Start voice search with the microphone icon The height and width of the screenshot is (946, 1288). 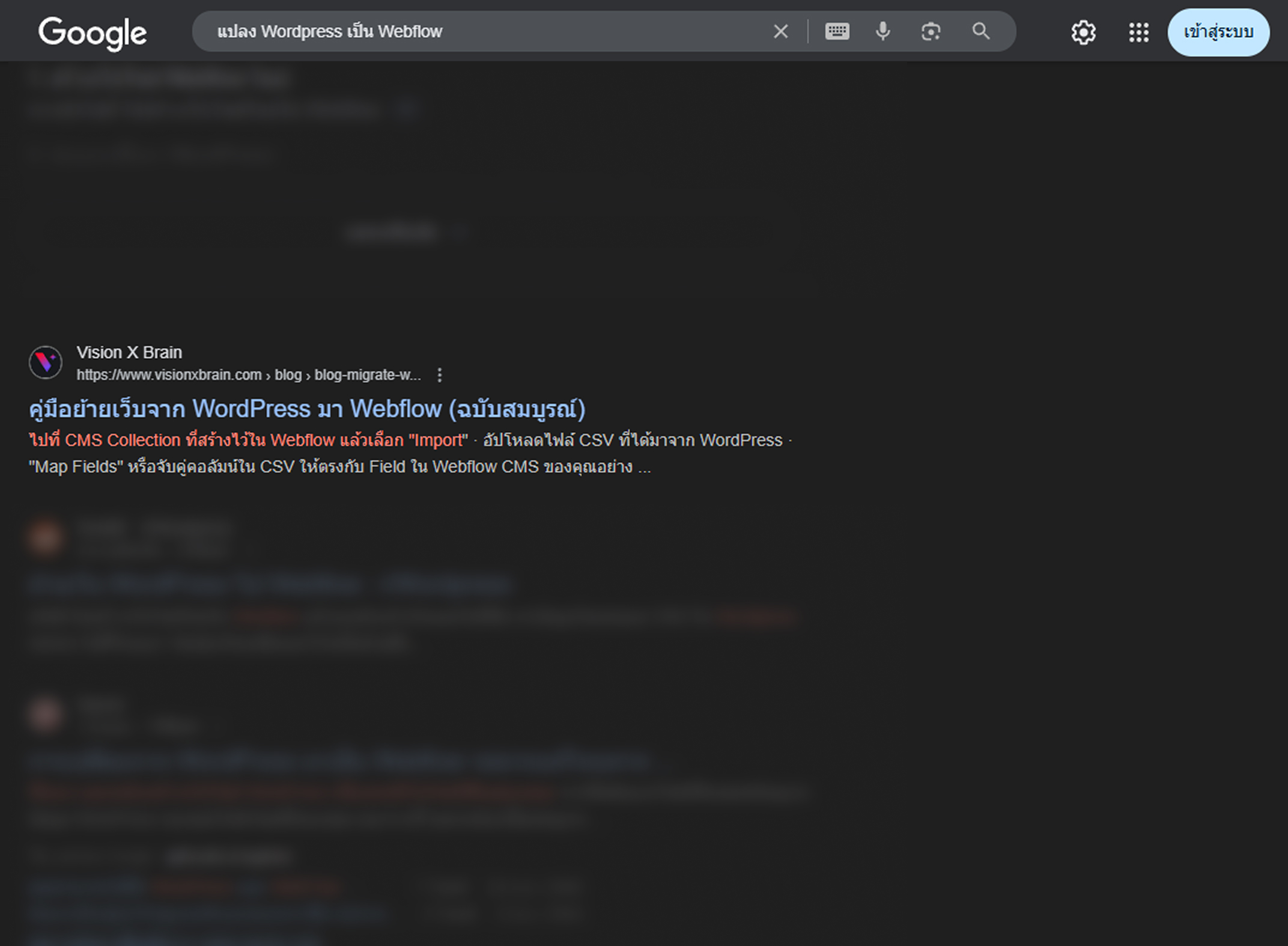tap(882, 31)
